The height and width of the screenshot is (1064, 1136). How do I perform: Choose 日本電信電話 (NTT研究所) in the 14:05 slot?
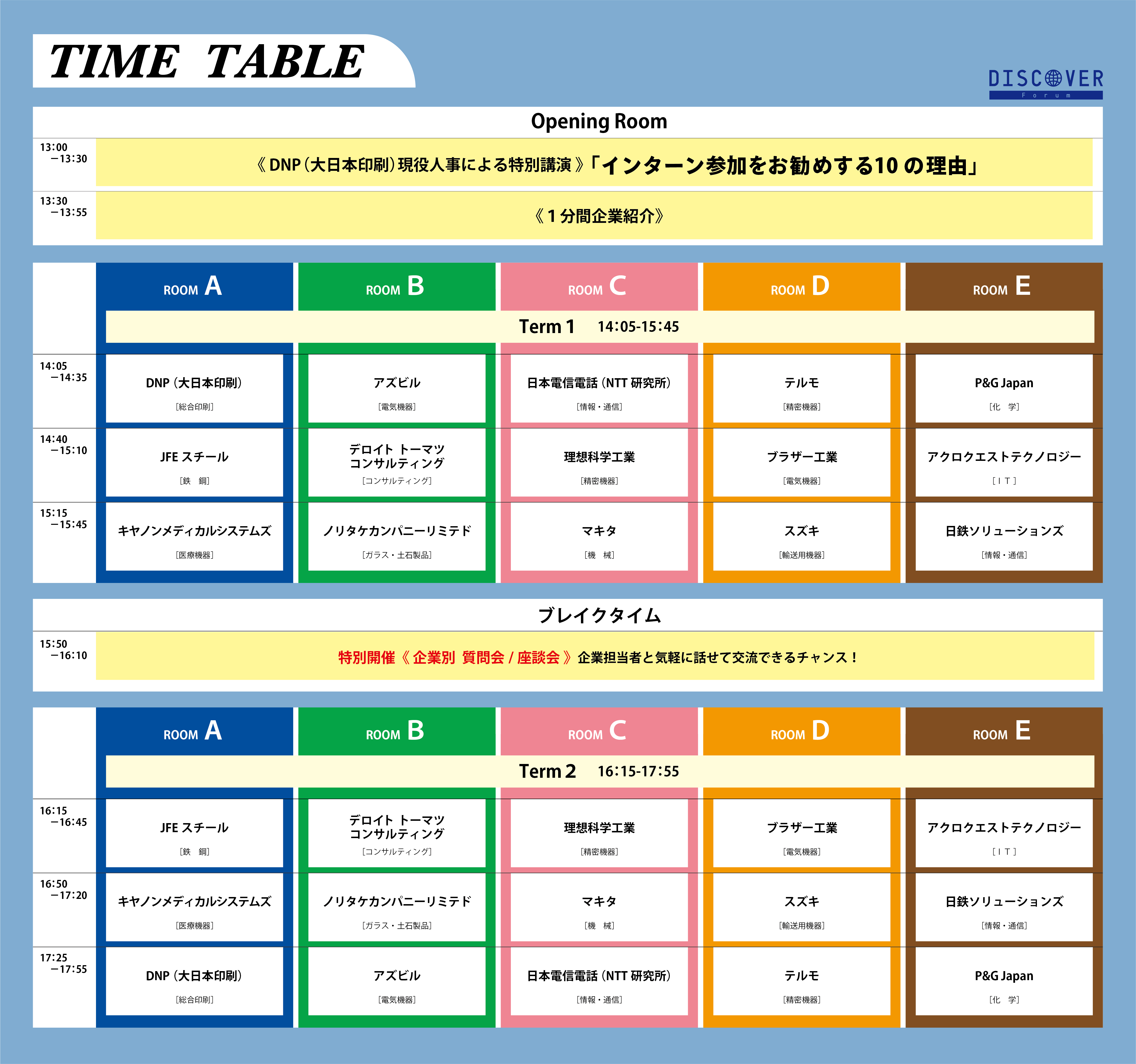coord(599,389)
